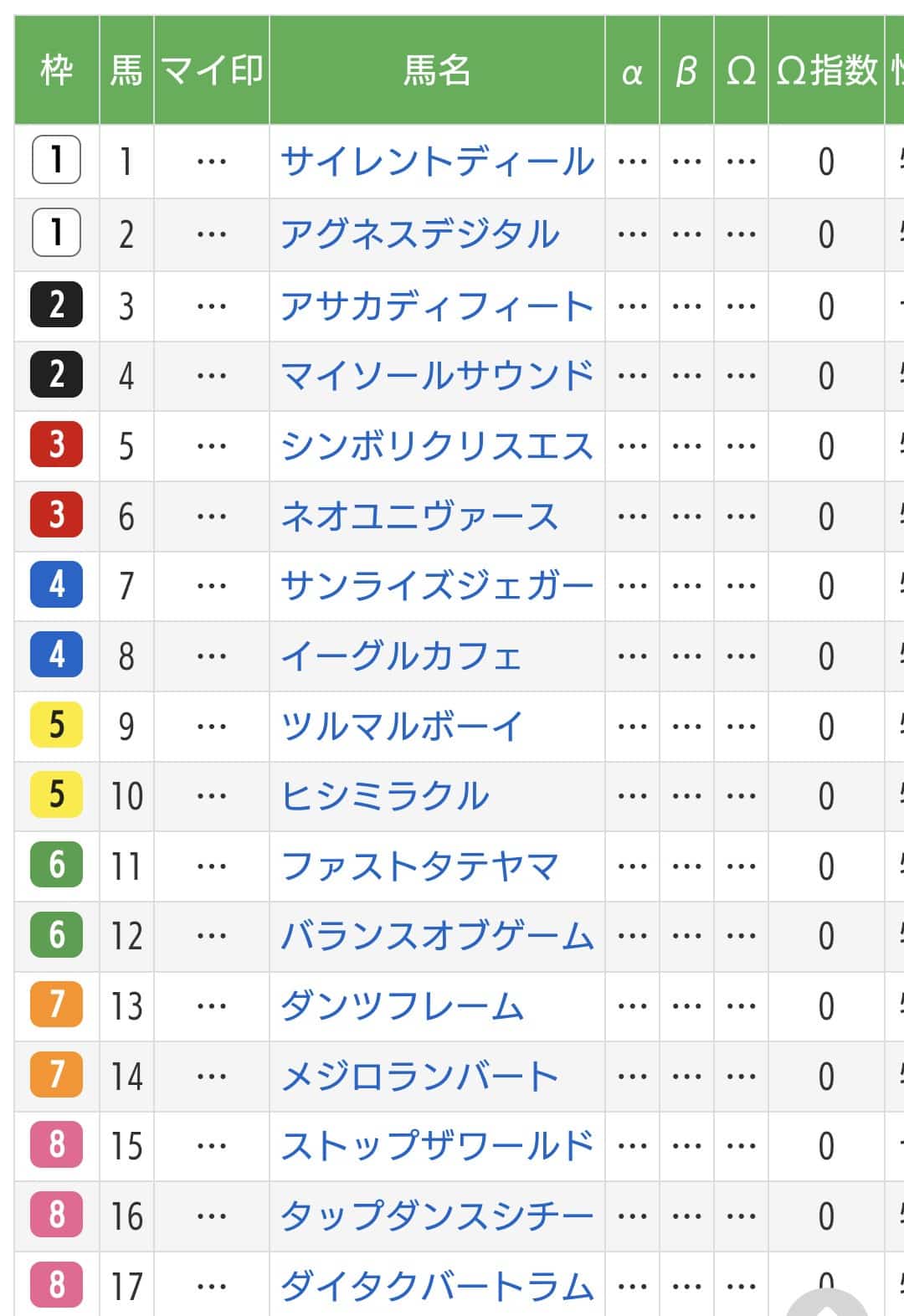Open horse link シンボリクリスエス
This screenshot has height=1316, width=904.
438,445
